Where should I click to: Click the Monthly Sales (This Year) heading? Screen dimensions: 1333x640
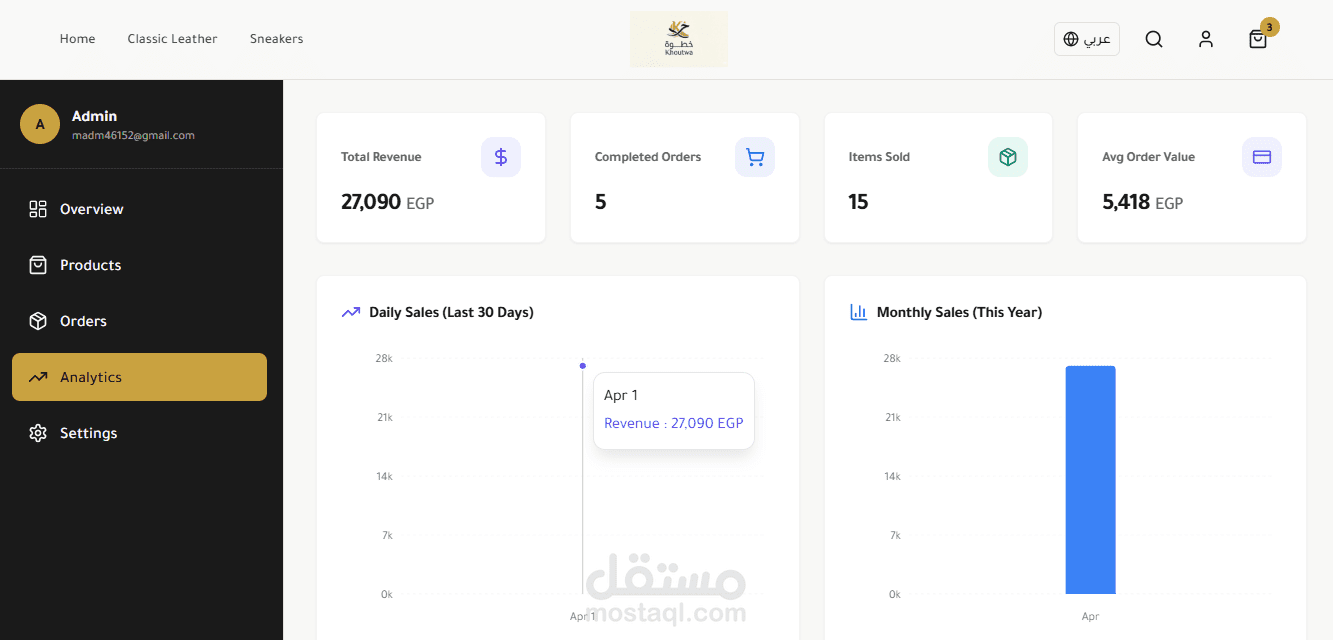[x=959, y=312]
